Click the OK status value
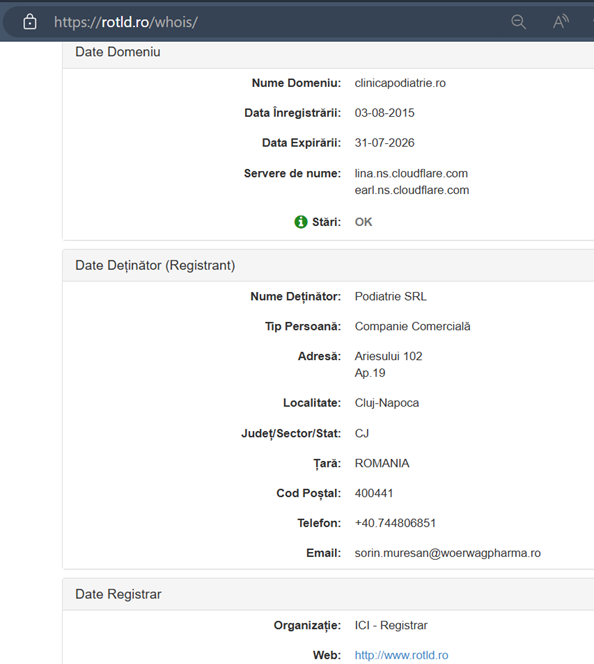 (x=363, y=222)
